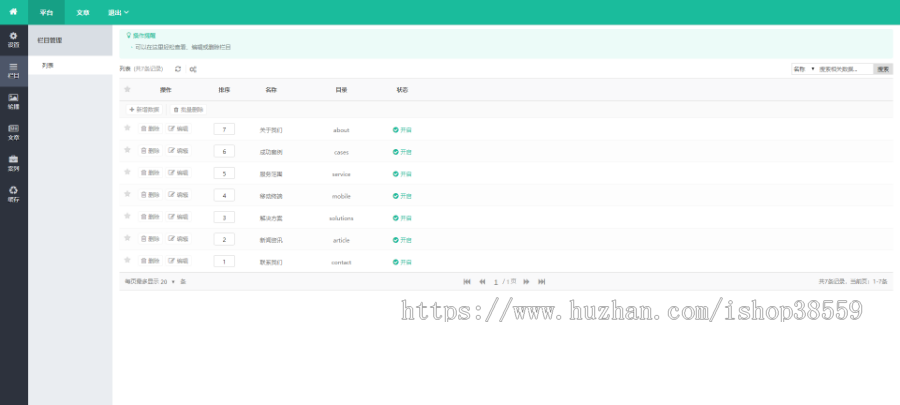Edit the about row
The image size is (900, 405).
click(x=179, y=128)
